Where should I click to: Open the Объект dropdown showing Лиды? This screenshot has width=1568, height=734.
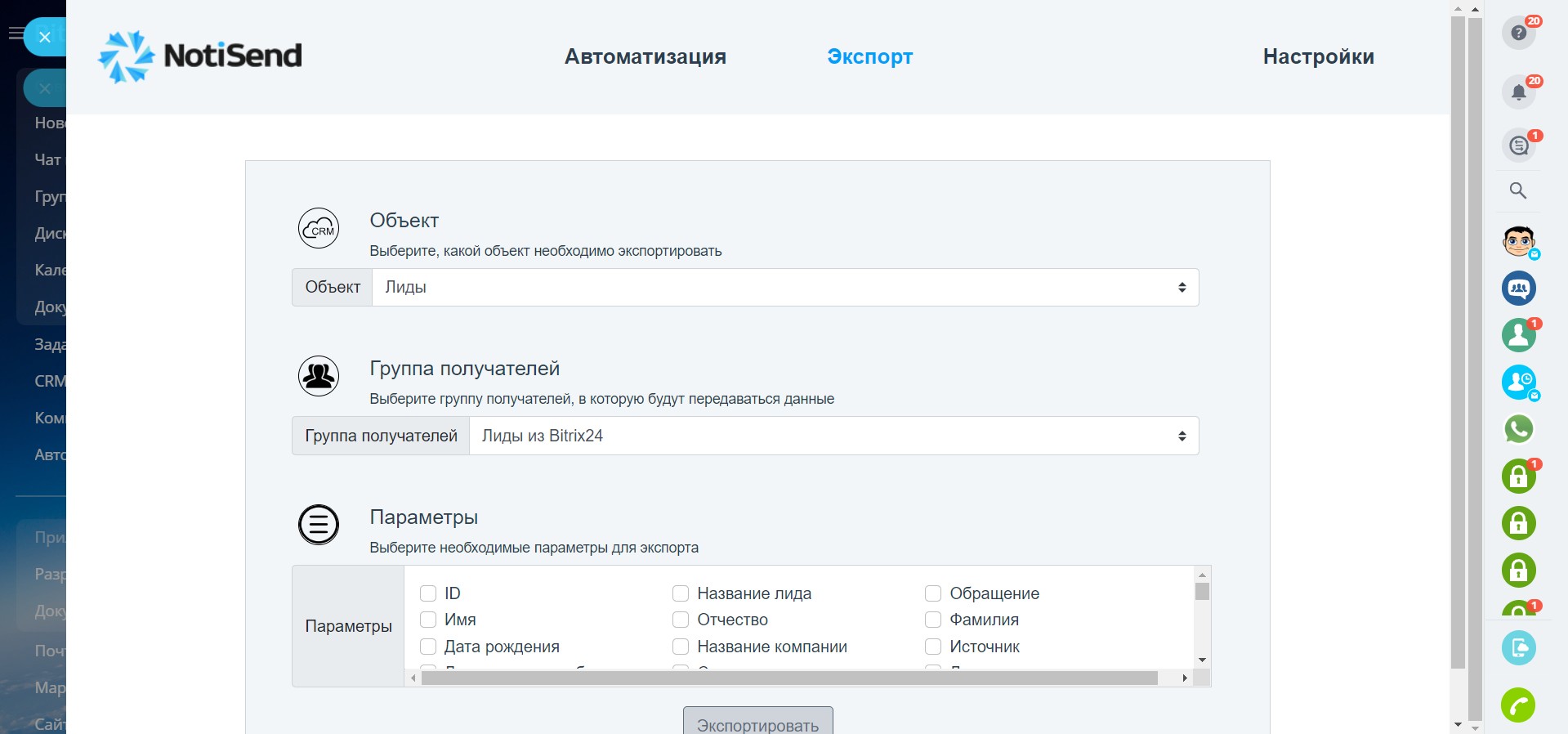pos(784,288)
